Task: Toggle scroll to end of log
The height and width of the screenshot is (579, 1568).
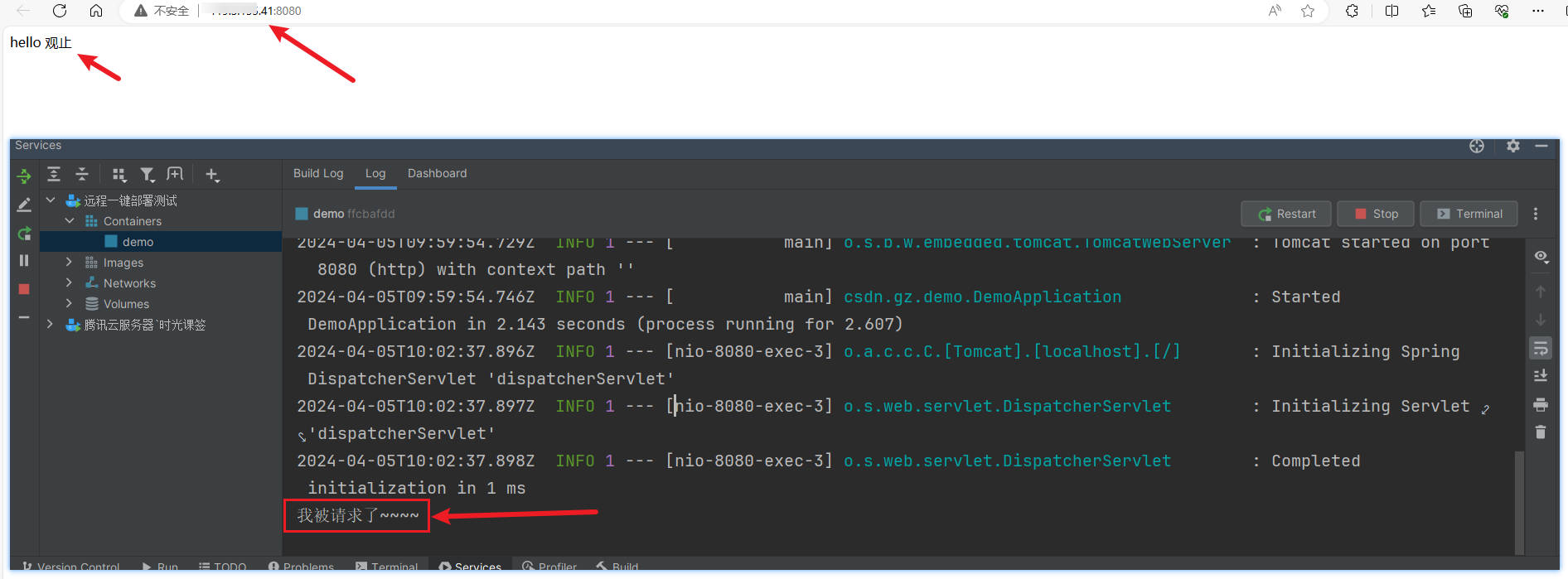Action: click(1541, 376)
